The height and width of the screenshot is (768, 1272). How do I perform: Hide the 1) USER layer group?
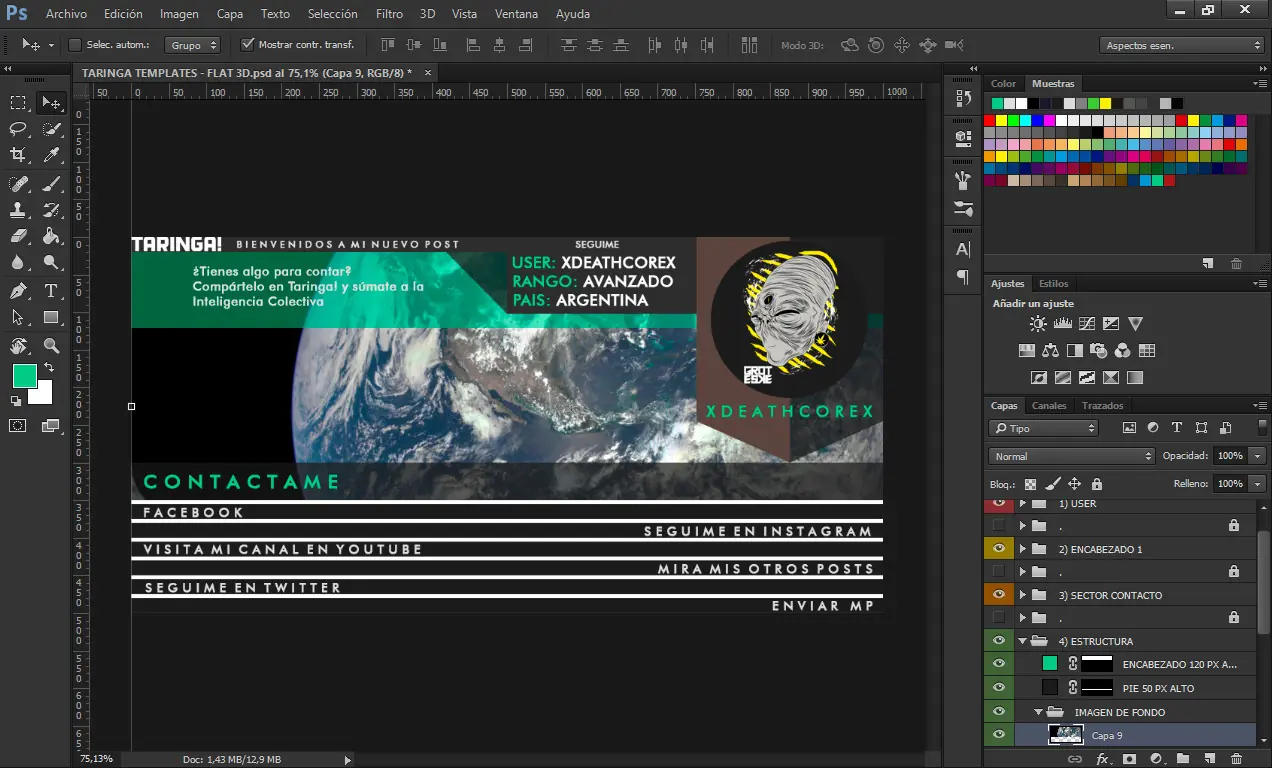tap(998, 503)
